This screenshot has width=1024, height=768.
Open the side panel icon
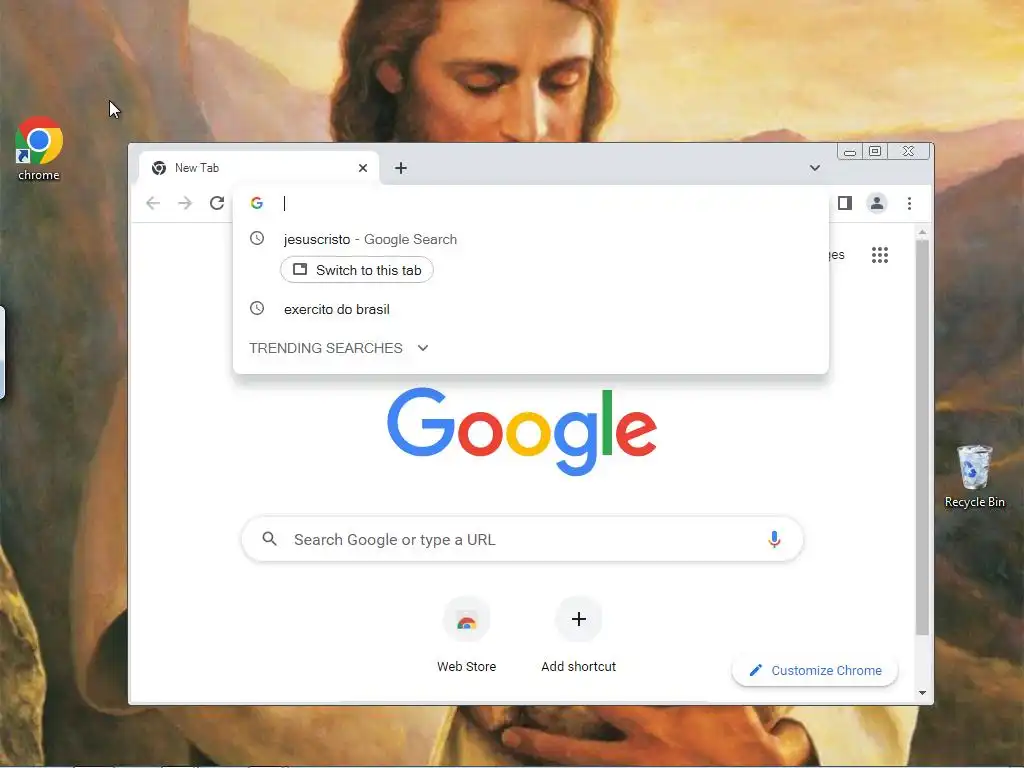[x=844, y=203]
